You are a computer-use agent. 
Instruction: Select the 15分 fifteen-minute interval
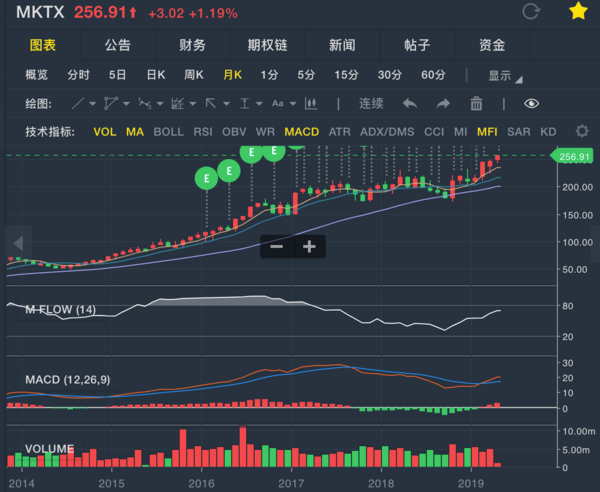[x=346, y=75]
